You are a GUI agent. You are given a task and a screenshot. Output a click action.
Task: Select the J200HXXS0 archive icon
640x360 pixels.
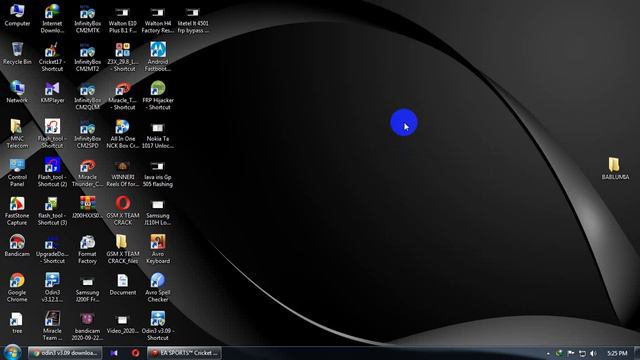(x=87, y=207)
